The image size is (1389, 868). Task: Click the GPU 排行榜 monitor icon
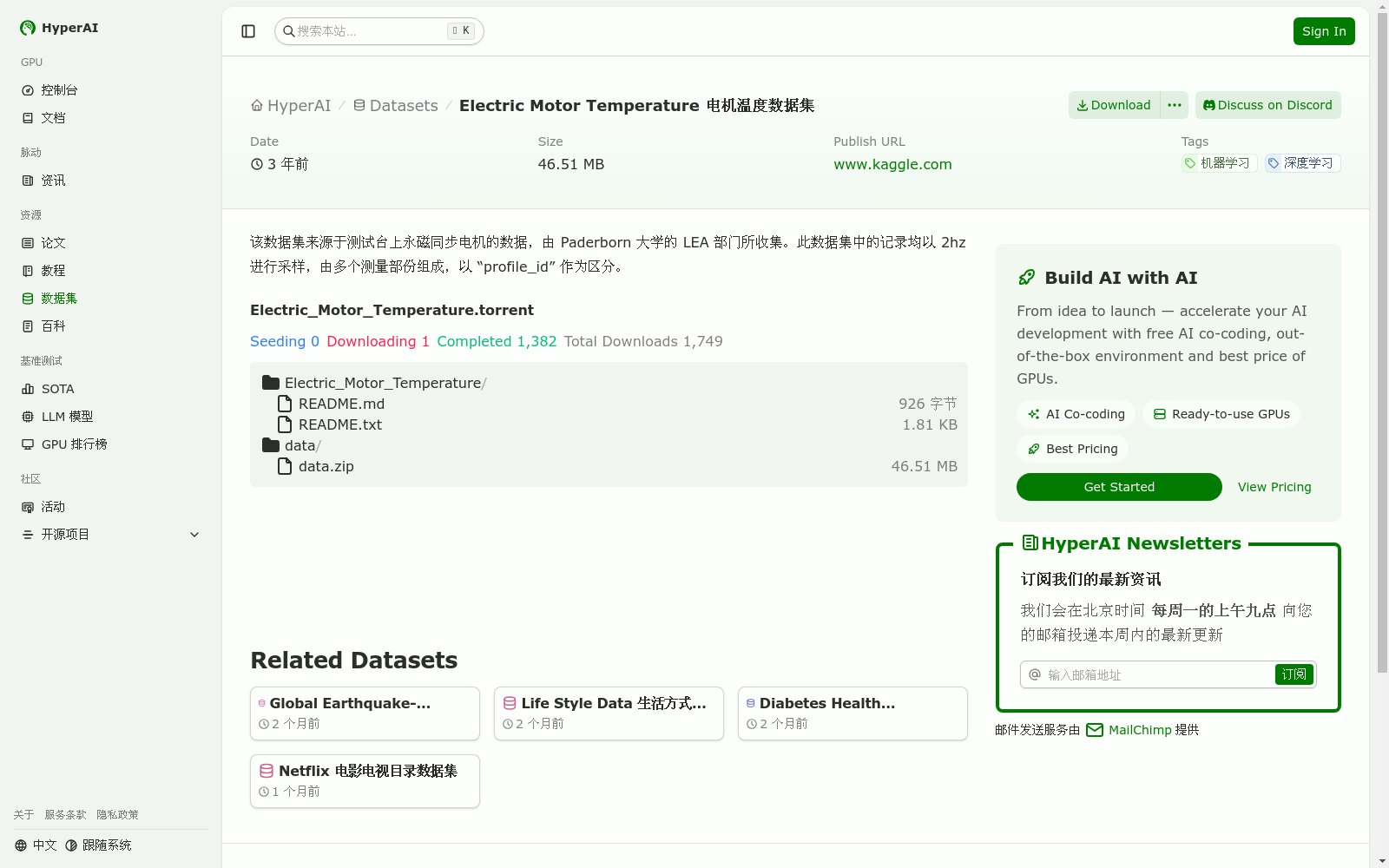pyautogui.click(x=28, y=444)
